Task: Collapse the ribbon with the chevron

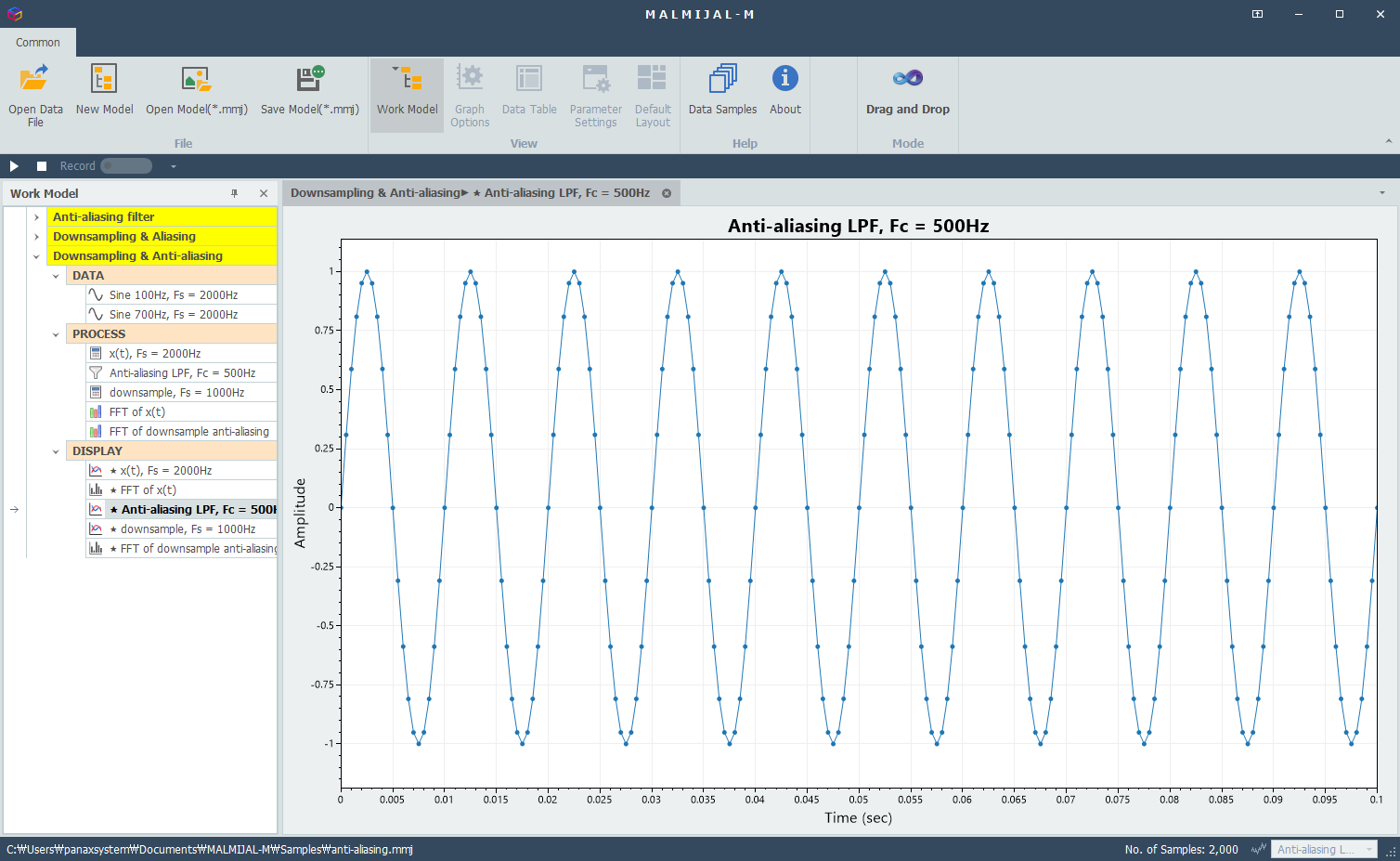Action: coord(1389,141)
